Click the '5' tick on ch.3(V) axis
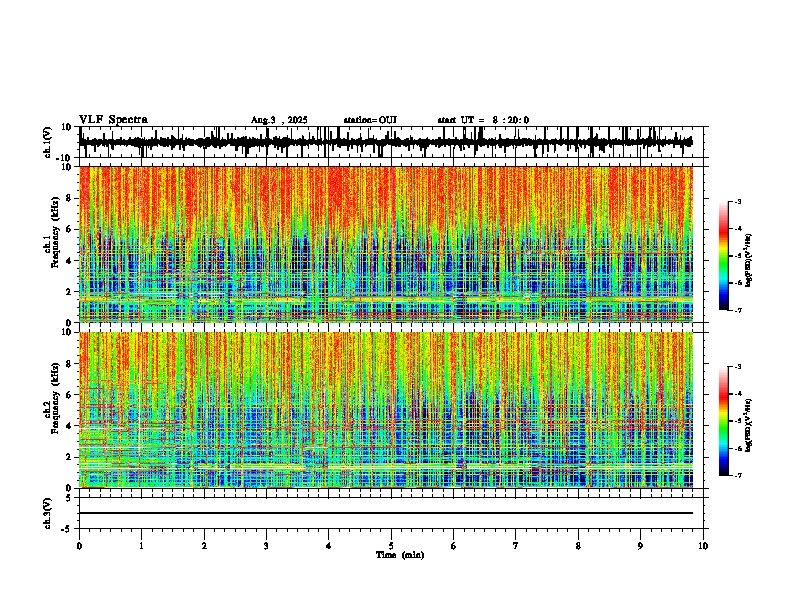The width and height of the screenshot is (792, 612). pos(70,497)
